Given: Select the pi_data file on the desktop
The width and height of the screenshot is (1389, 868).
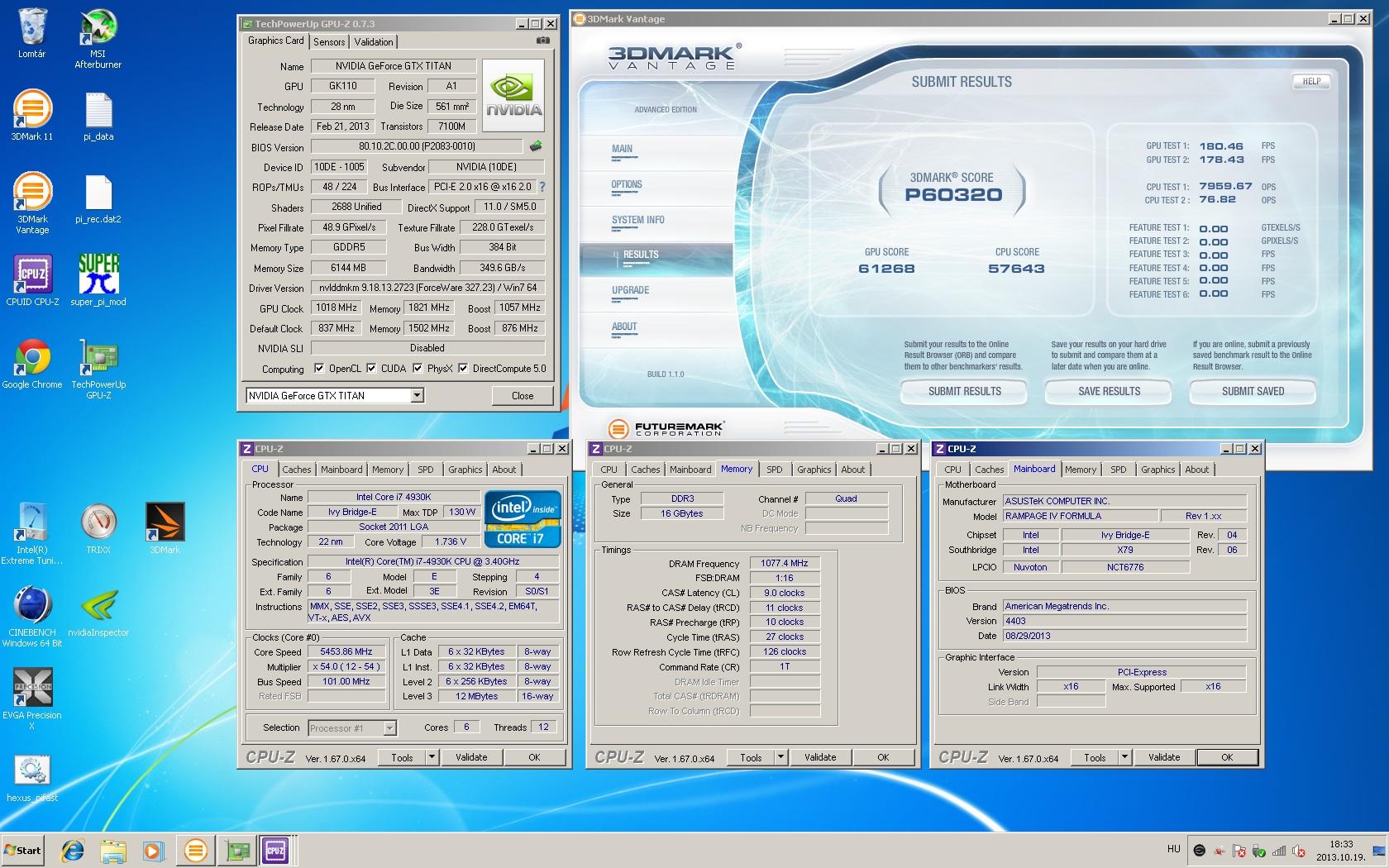Looking at the screenshot, I should point(98,115).
